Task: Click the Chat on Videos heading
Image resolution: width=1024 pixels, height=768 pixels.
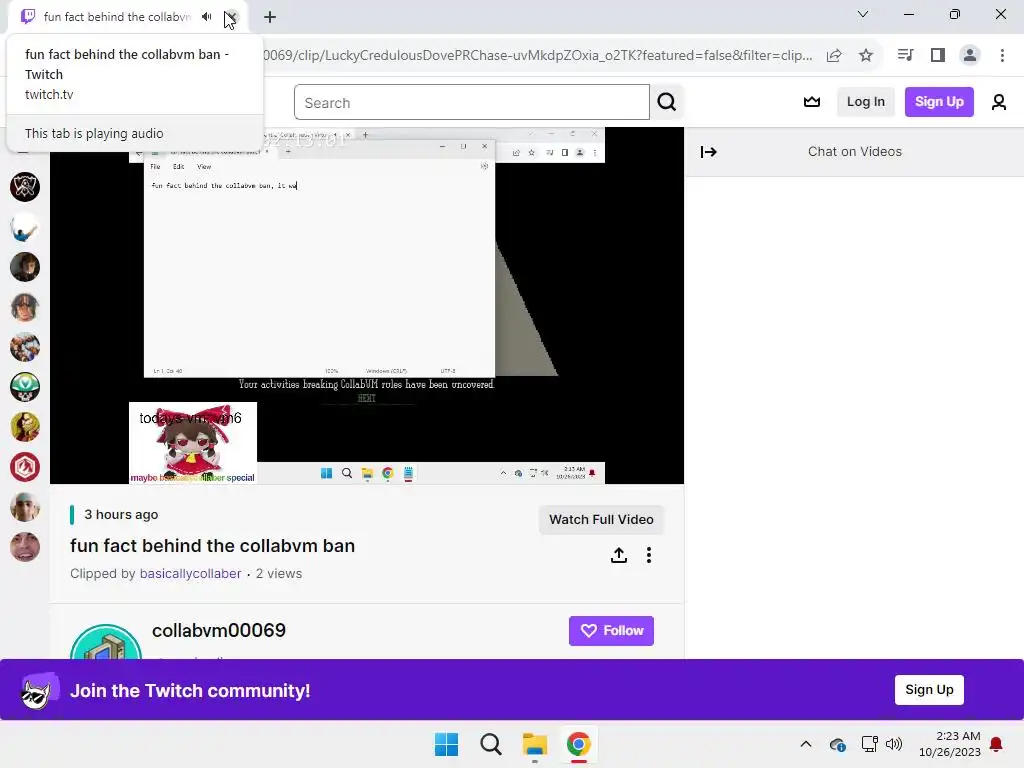Action: 855,152
